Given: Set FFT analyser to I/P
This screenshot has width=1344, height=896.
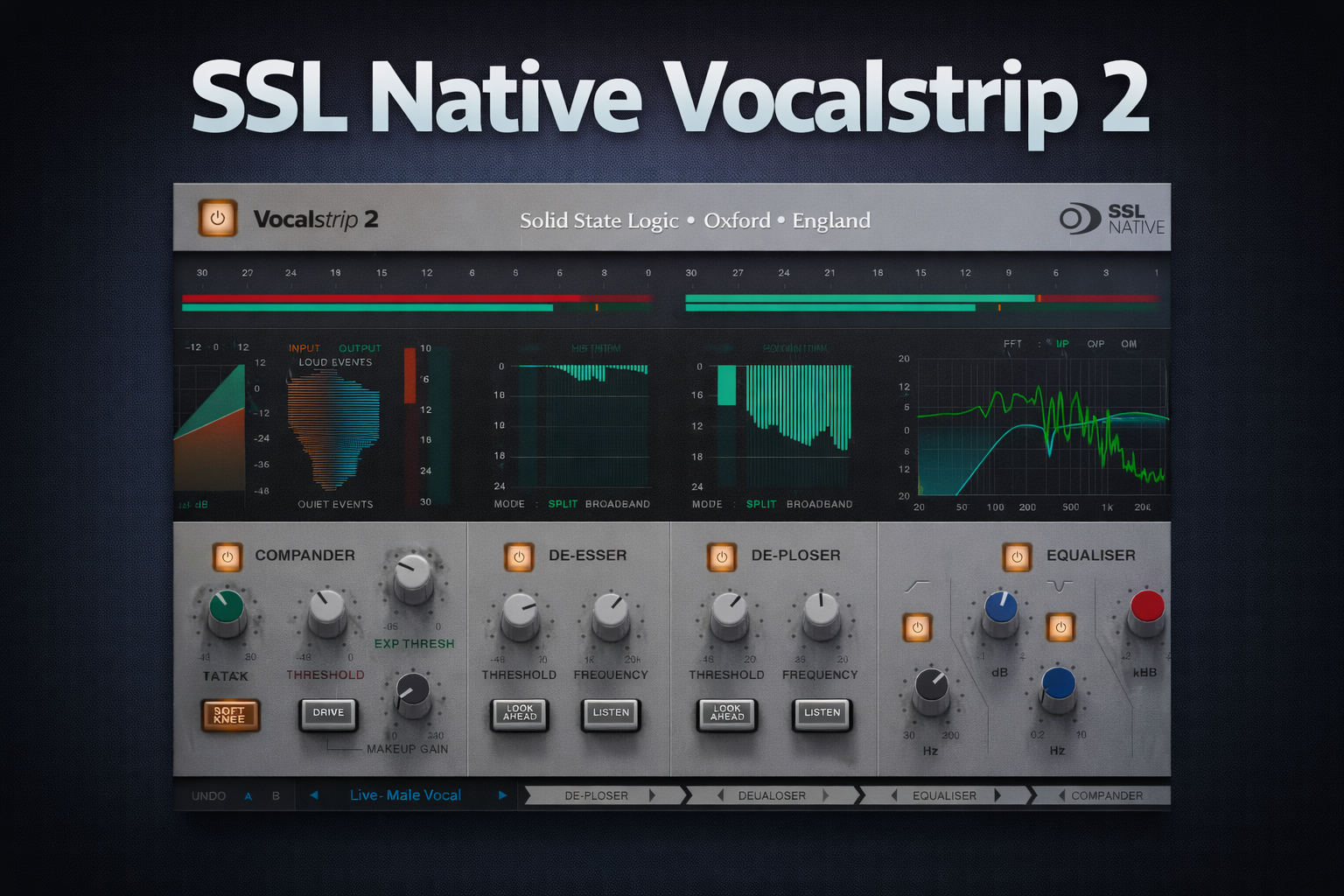Looking at the screenshot, I should click(x=1062, y=344).
